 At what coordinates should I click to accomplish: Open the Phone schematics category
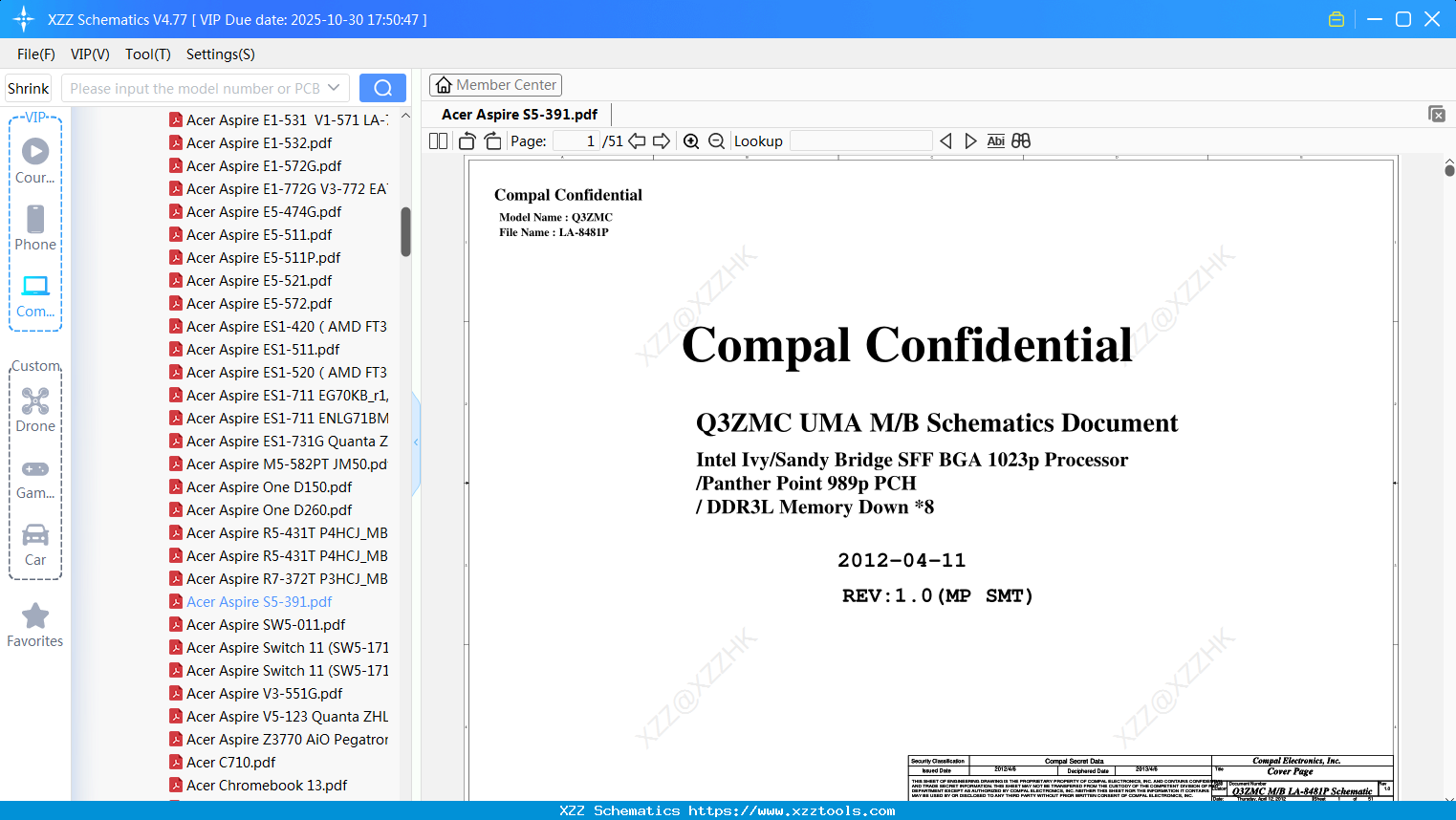coord(35,228)
